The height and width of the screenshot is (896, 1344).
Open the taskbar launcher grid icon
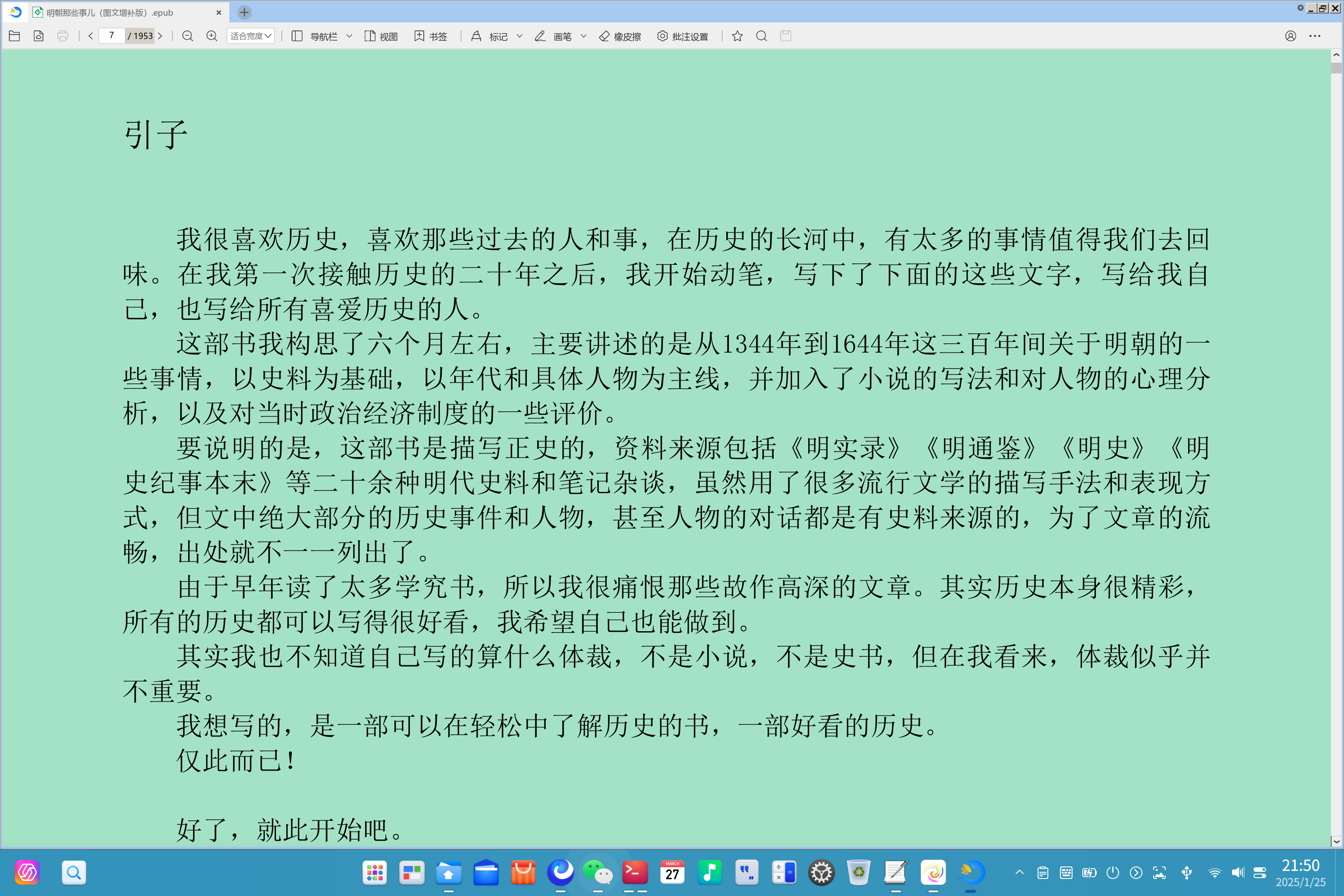374,873
